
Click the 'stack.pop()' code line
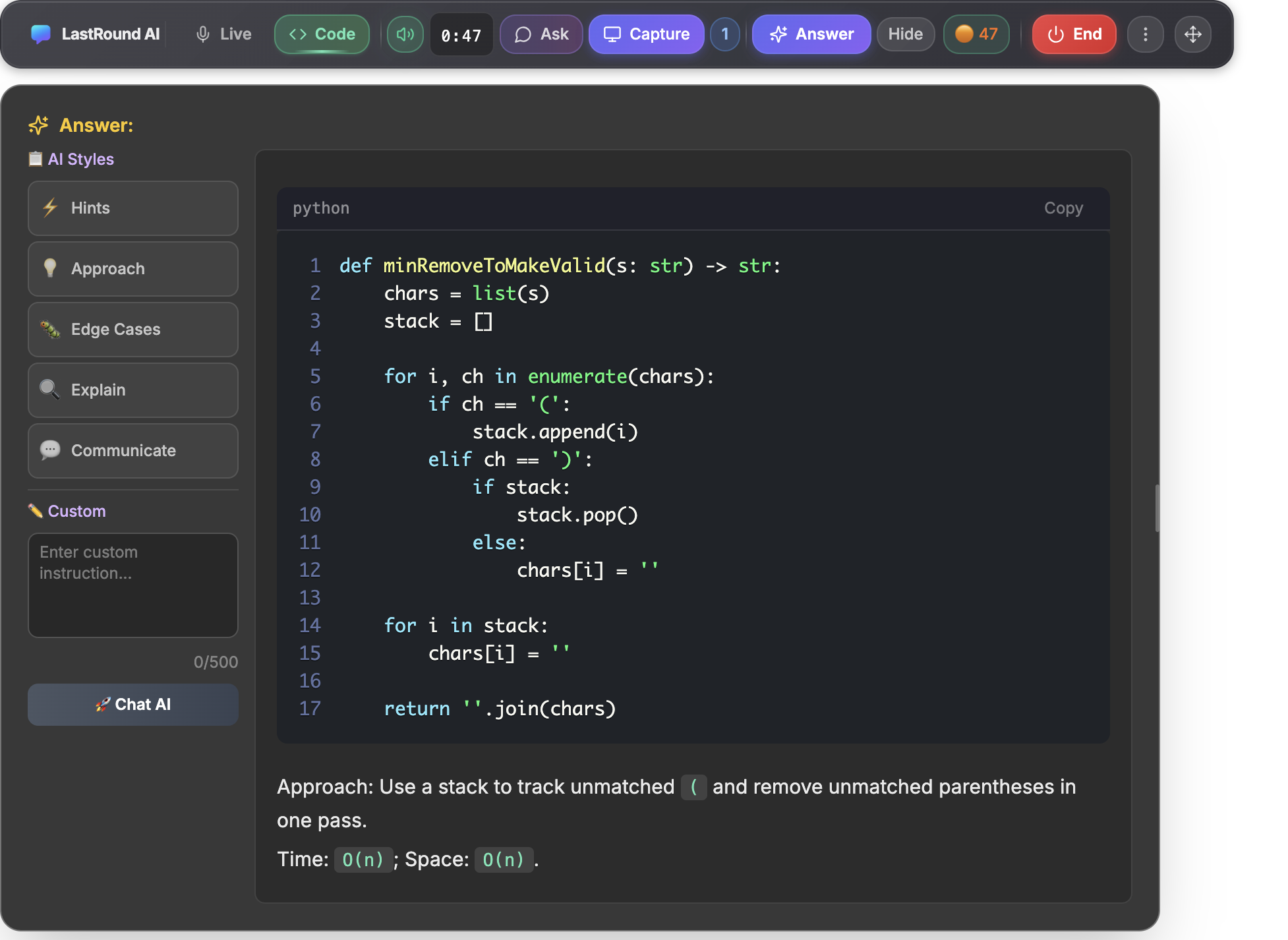point(577,515)
